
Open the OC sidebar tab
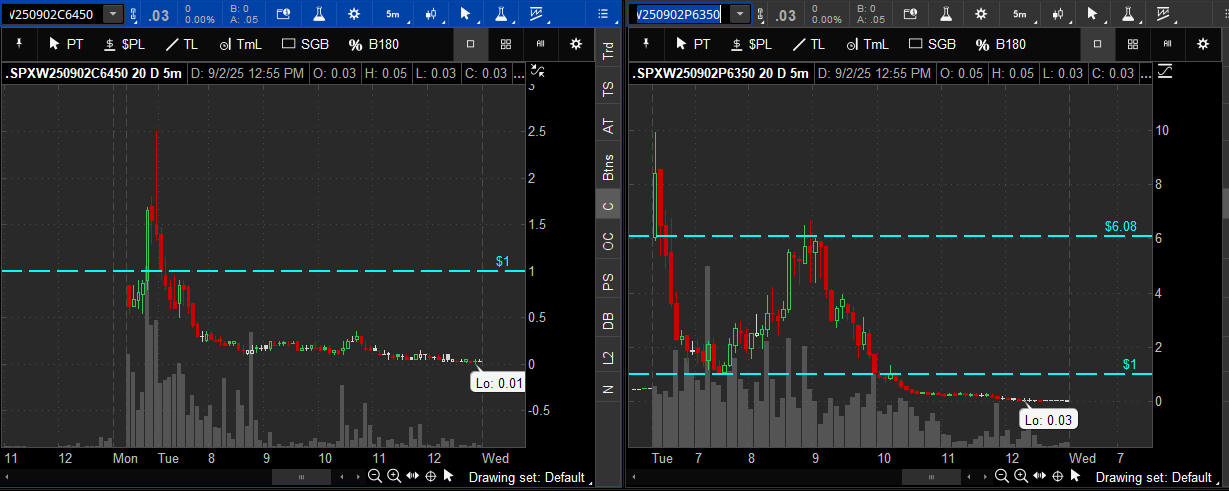point(607,241)
